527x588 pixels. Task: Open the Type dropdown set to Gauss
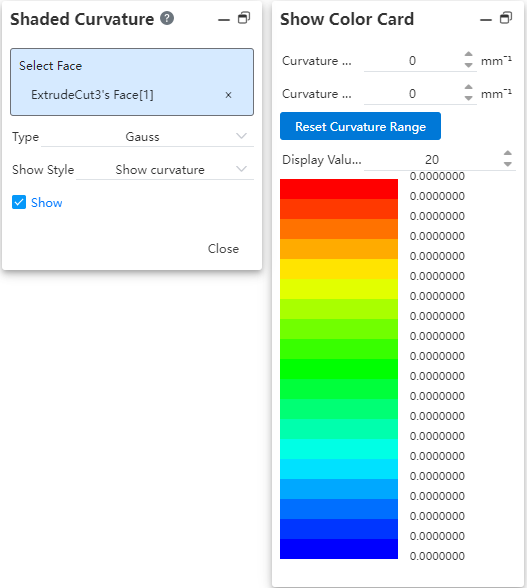pos(147,136)
